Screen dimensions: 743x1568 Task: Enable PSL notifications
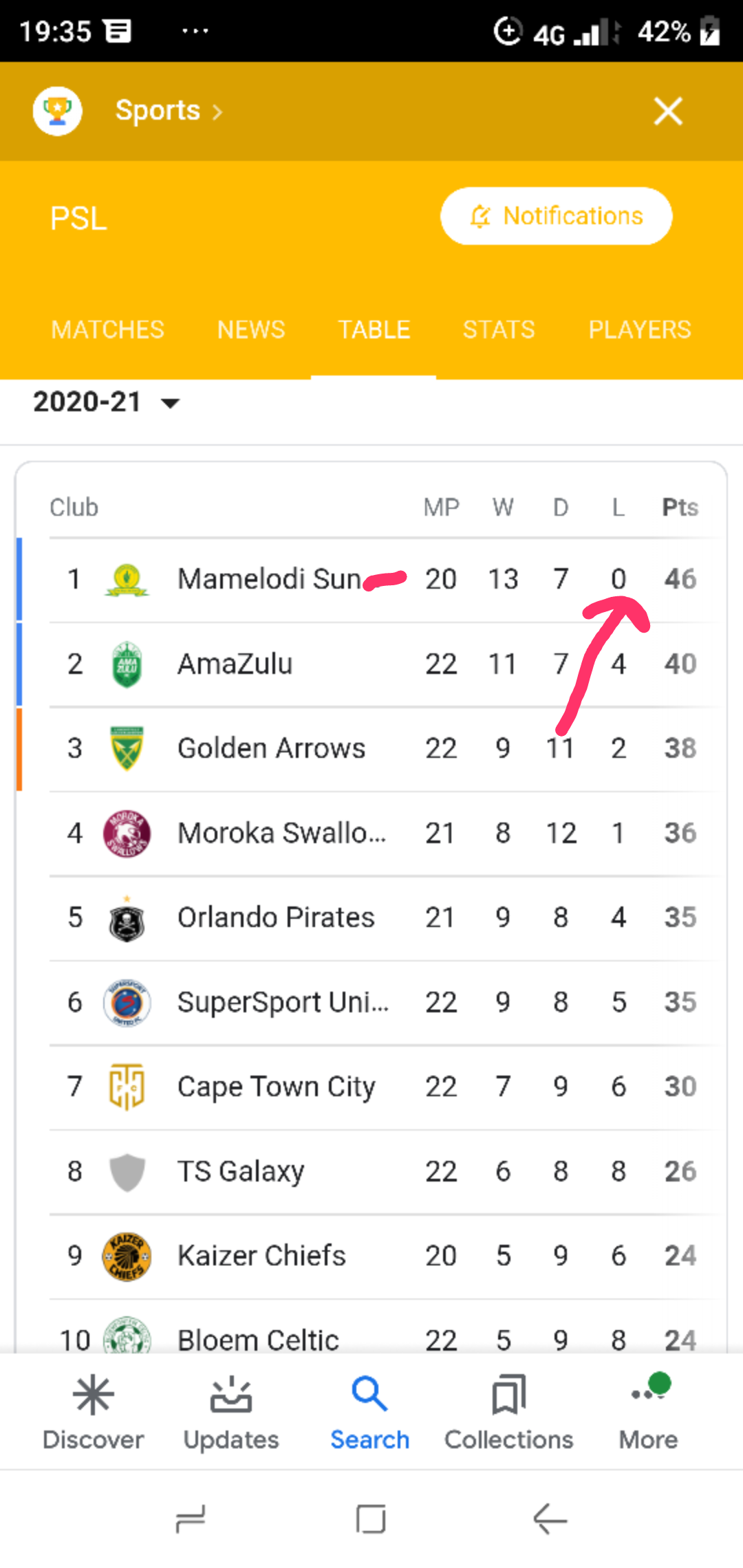(556, 216)
